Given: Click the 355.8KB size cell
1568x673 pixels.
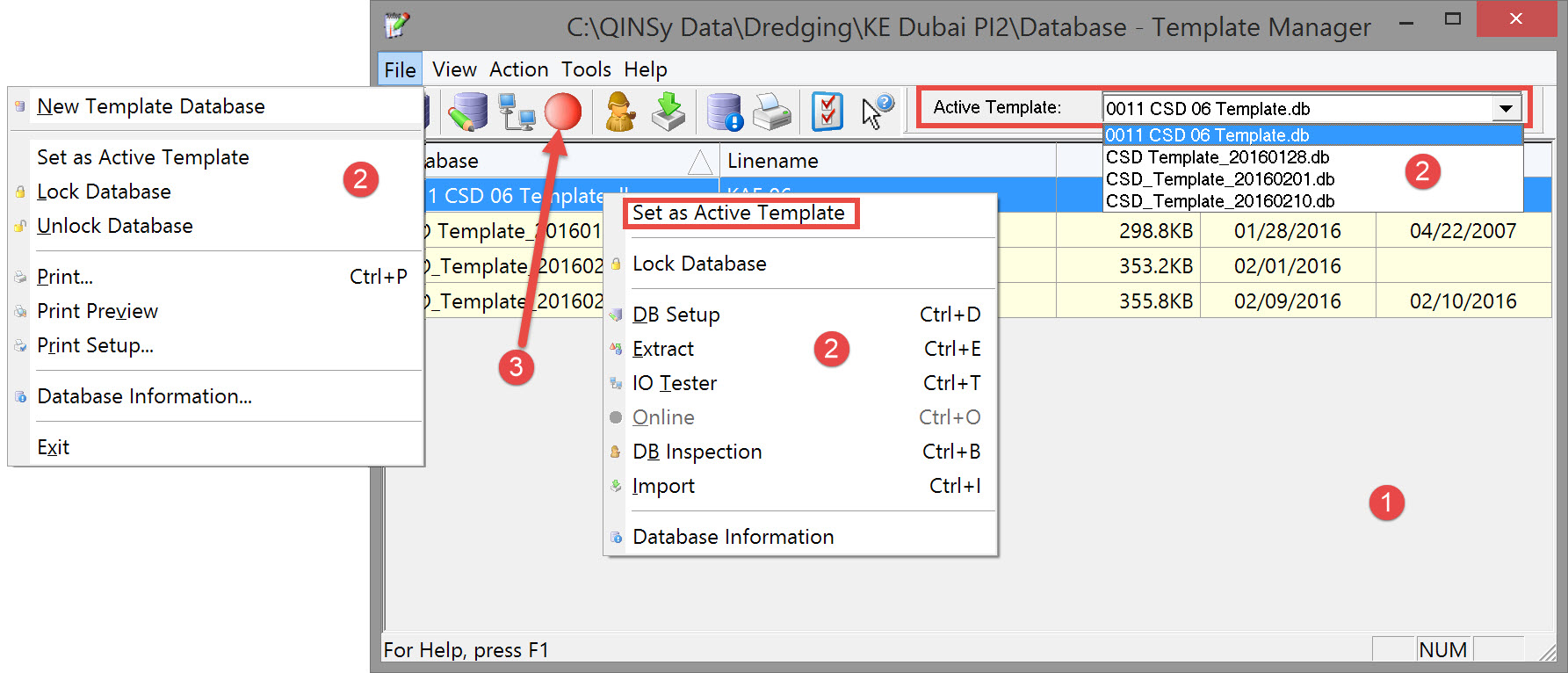Looking at the screenshot, I should [x=1128, y=301].
